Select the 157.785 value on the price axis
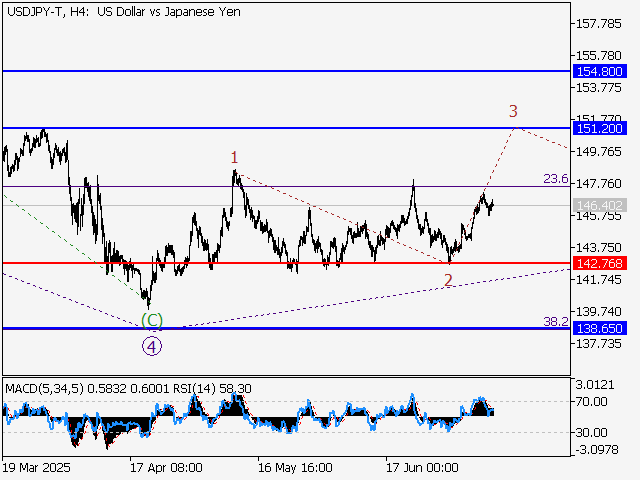 point(600,23)
